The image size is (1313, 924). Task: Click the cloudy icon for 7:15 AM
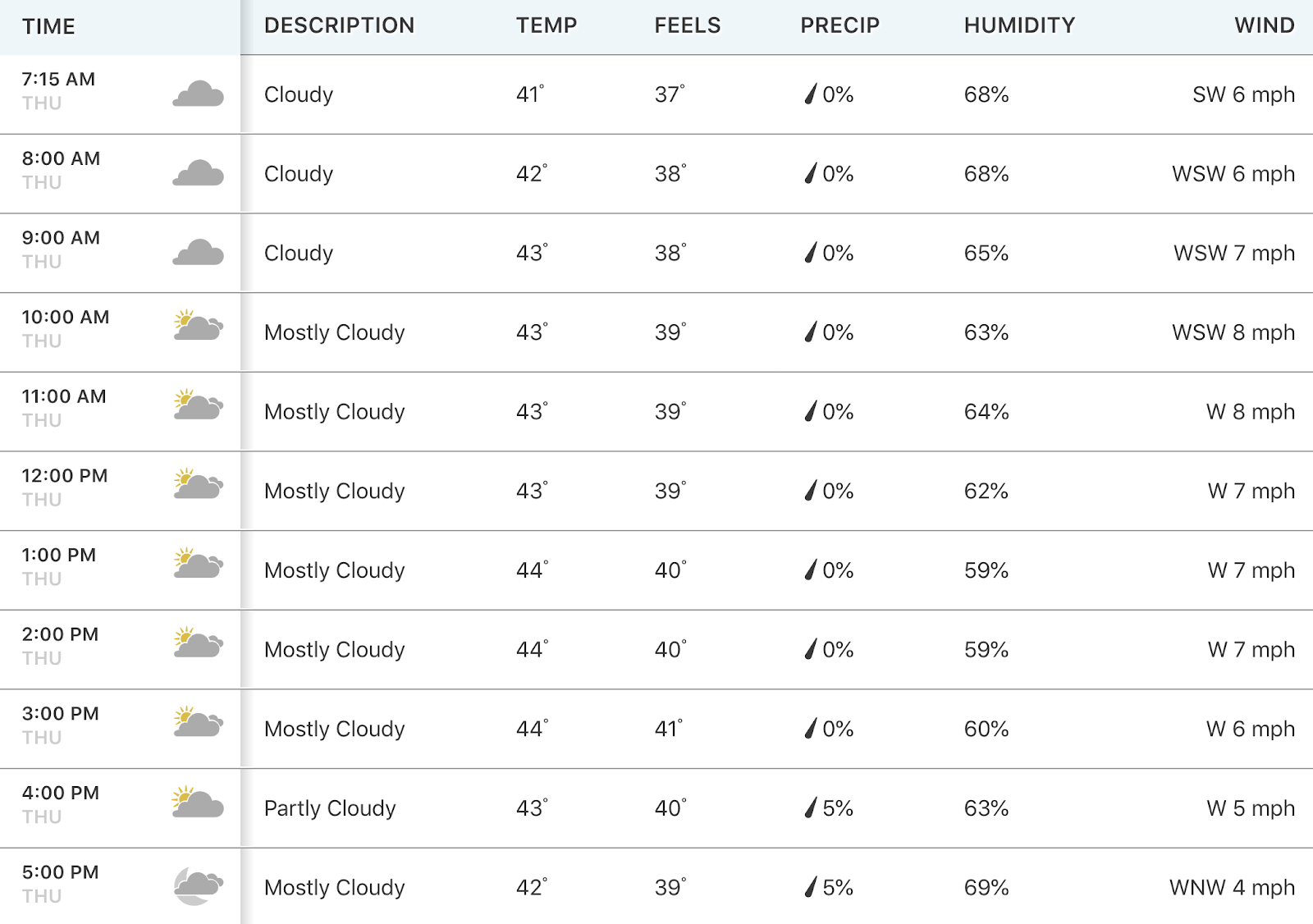click(198, 94)
